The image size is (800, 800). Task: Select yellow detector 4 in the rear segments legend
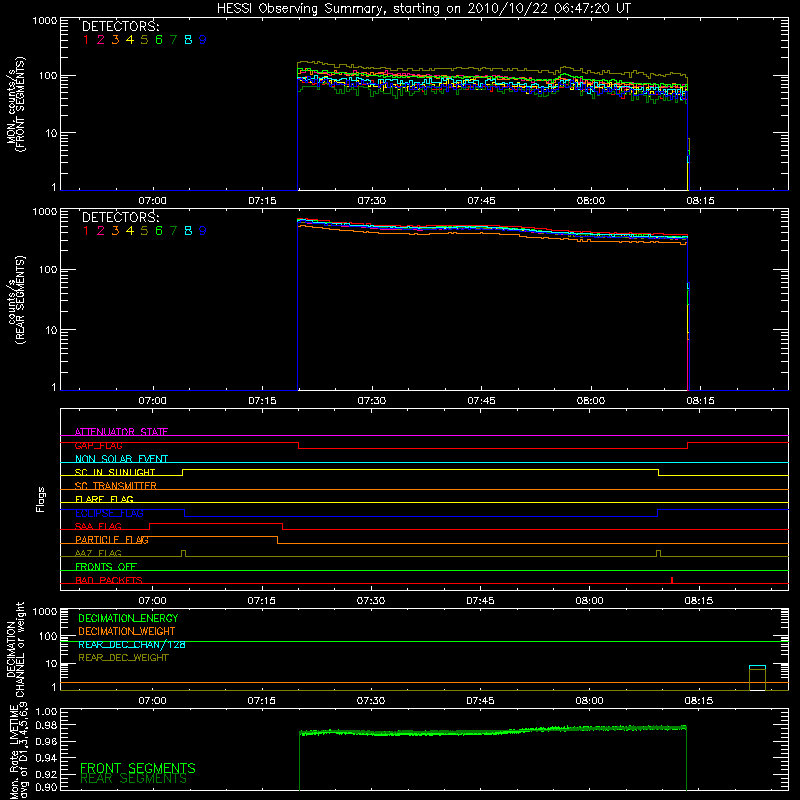click(130, 231)
